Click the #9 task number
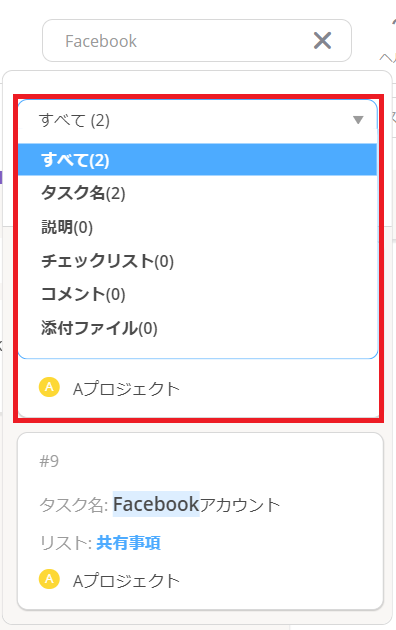 pos(49,461)
